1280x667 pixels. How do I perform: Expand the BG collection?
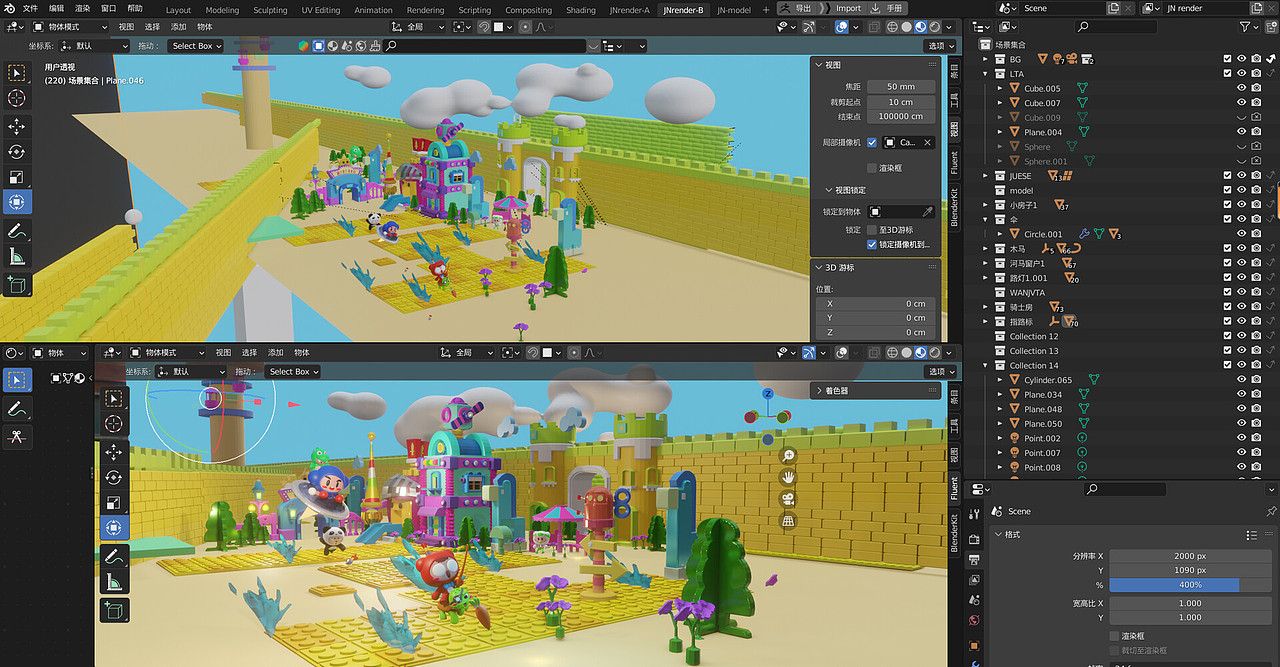tap(985, 59)
